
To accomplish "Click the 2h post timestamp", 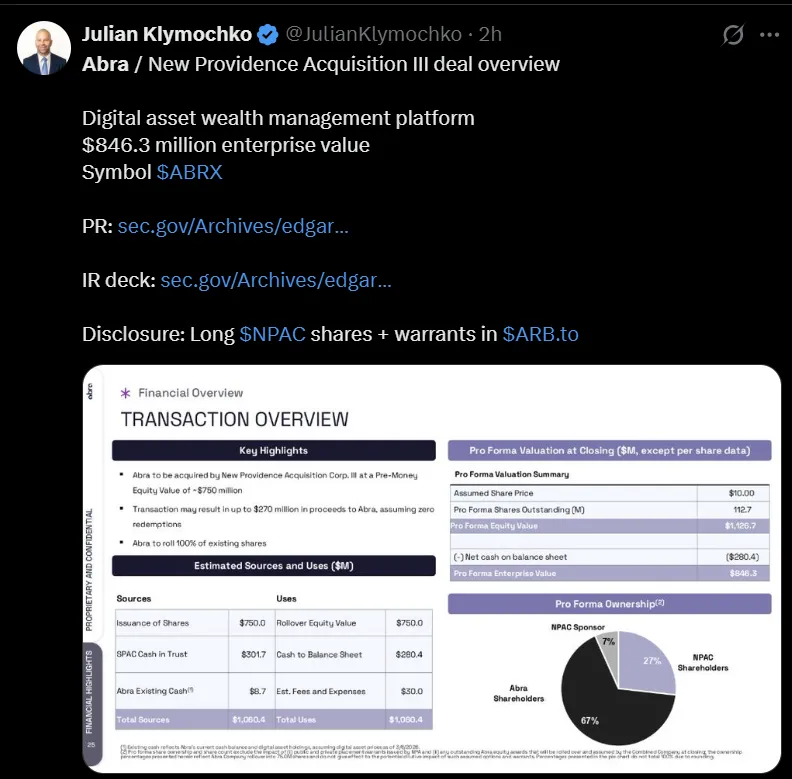I will pos(490,35).
